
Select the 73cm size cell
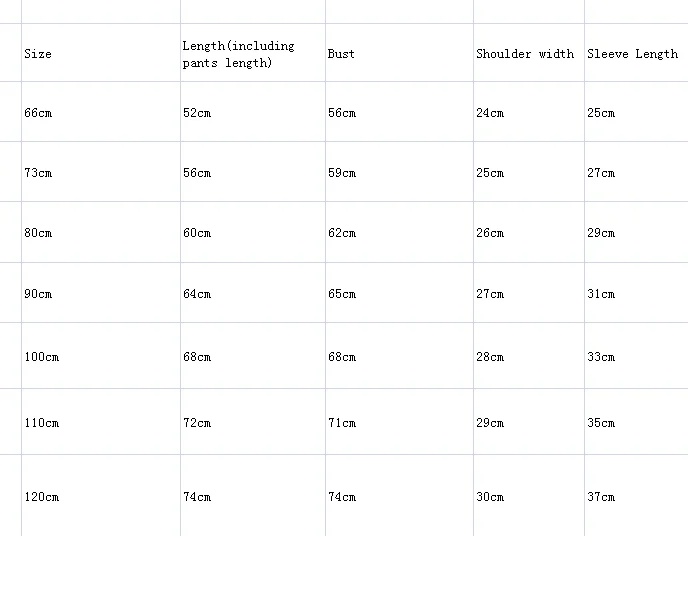100,172
